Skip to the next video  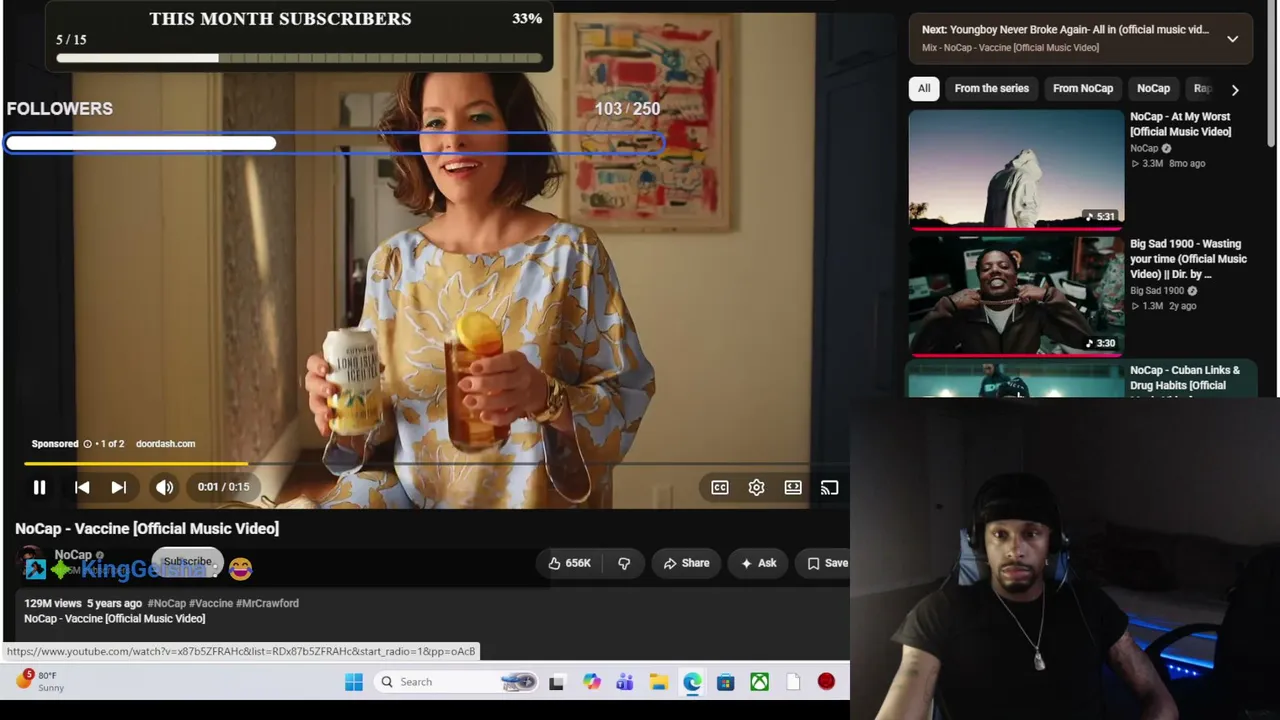point(119,487)
